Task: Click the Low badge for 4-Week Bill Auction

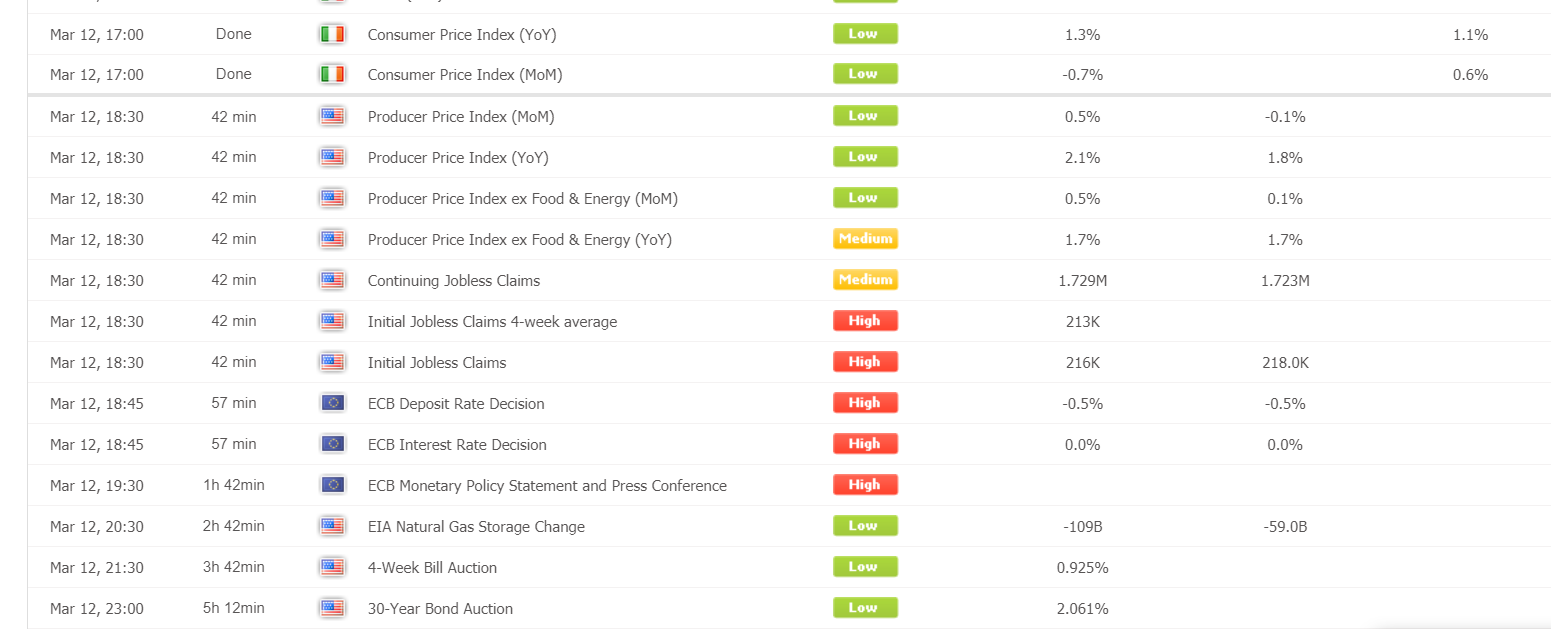Action: click(x=865, y=567)
